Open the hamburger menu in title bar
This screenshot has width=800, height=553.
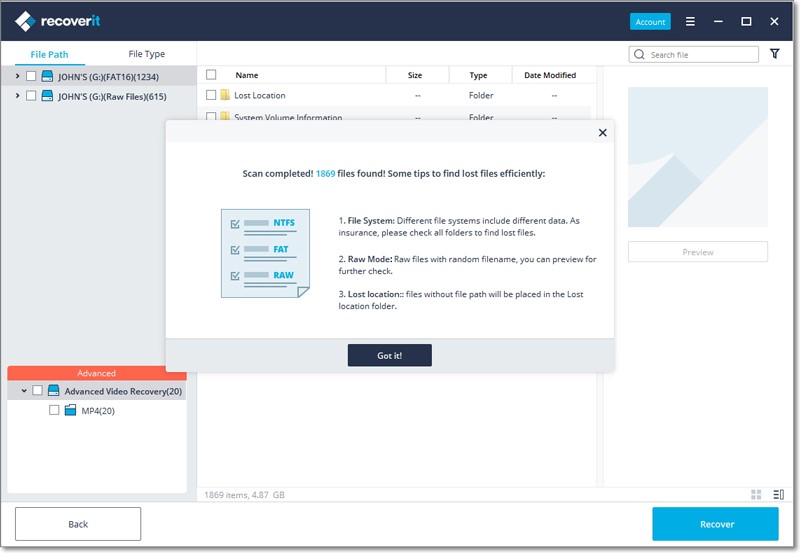[x=690, y=21]
